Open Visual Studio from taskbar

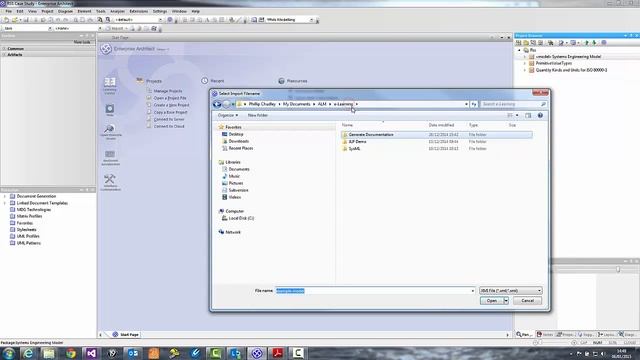click(x=91, y=353)
